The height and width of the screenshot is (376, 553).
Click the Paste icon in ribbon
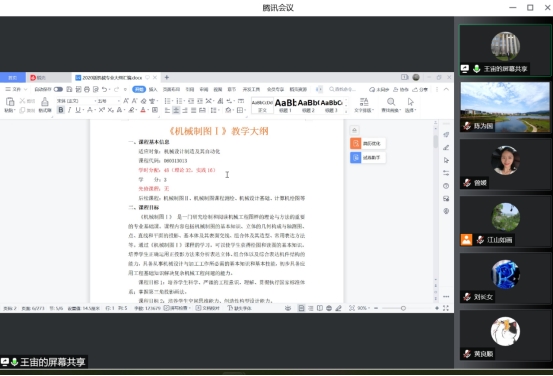10,102
